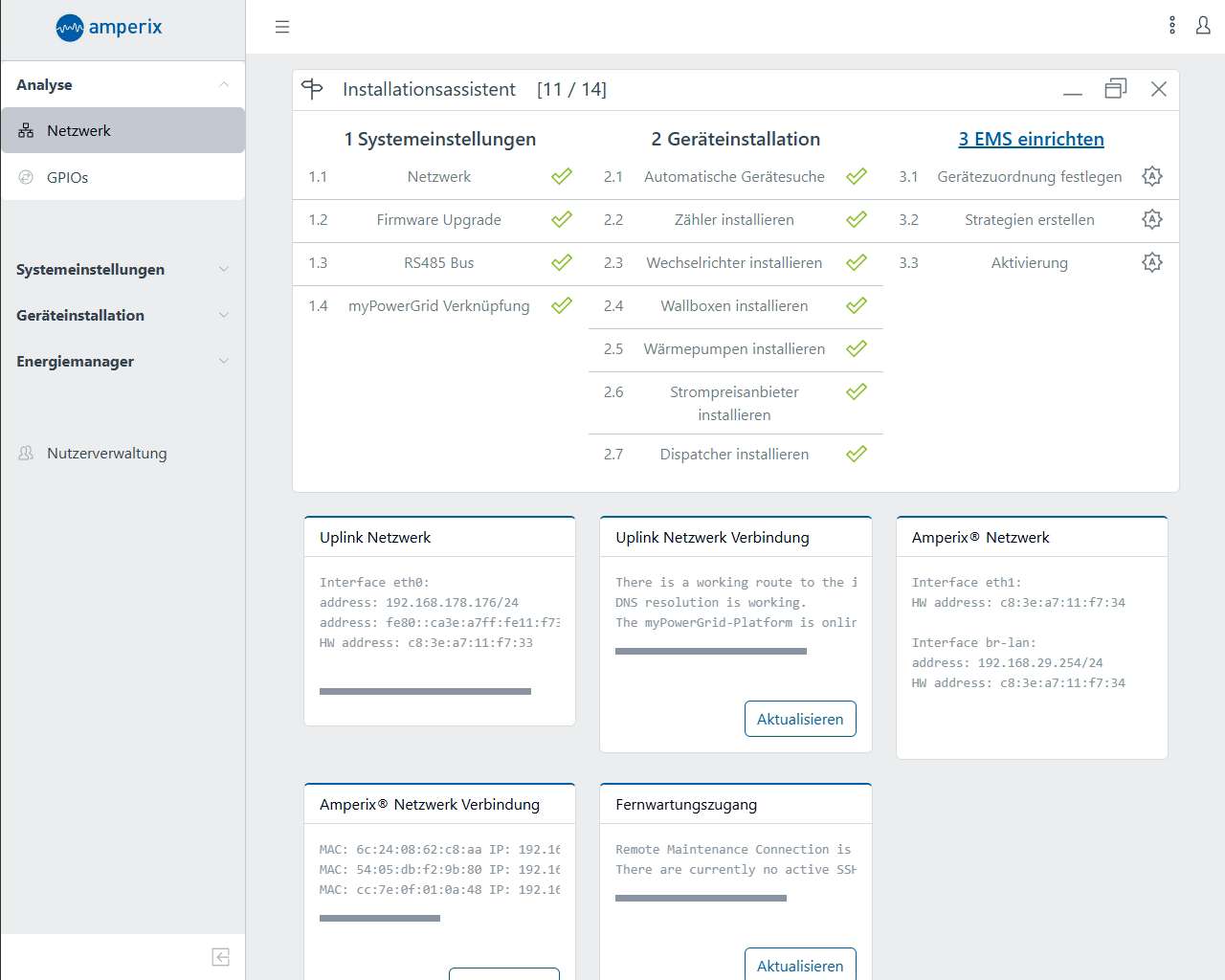Open step 1.1 Netzwerk
Image resolution: width=1225 pixels, height=980 pixels.
(439, 176)
